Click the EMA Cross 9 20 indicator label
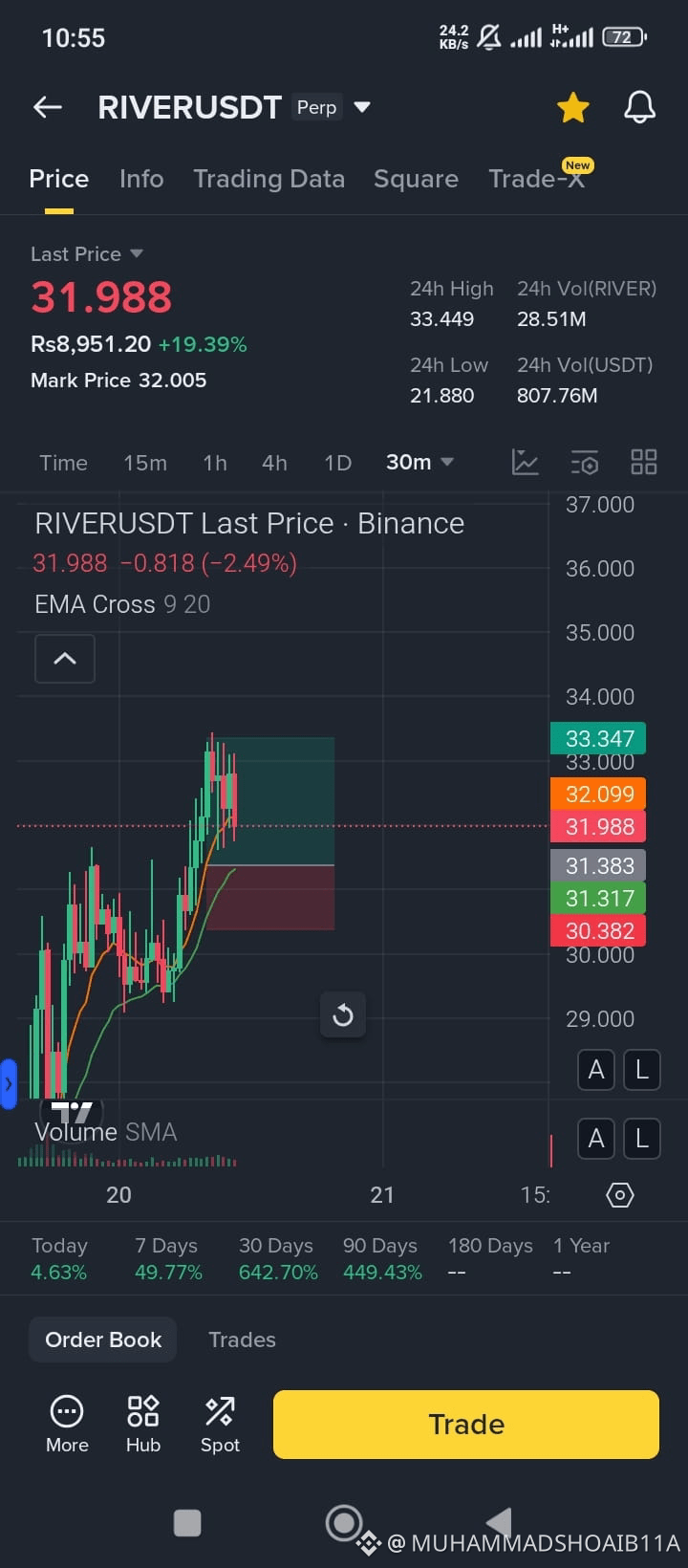 click(122, 604)
